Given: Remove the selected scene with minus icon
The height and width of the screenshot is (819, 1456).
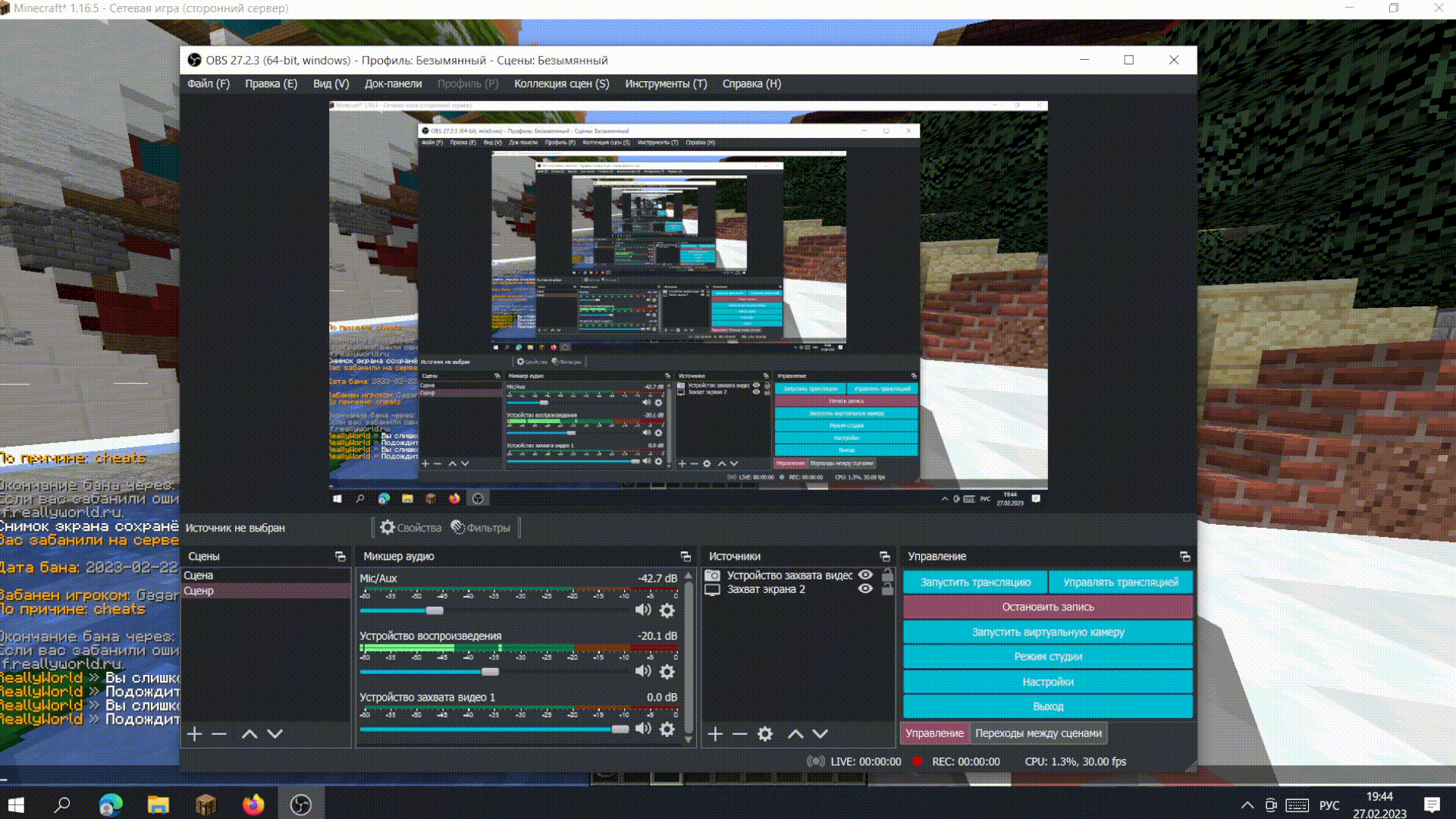Looking at the screenshot, I should [x=219, y=733].
